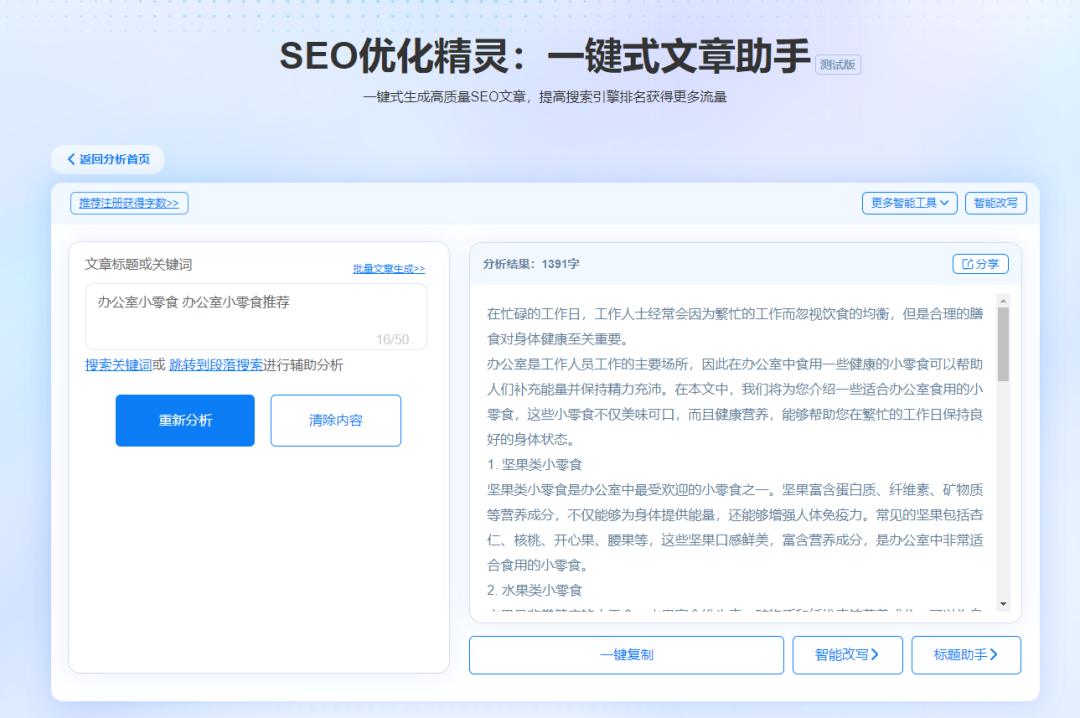Click the arrow icon after 标题助手
This screenshot has width=1080, height=718.
[x=995, y=655]
